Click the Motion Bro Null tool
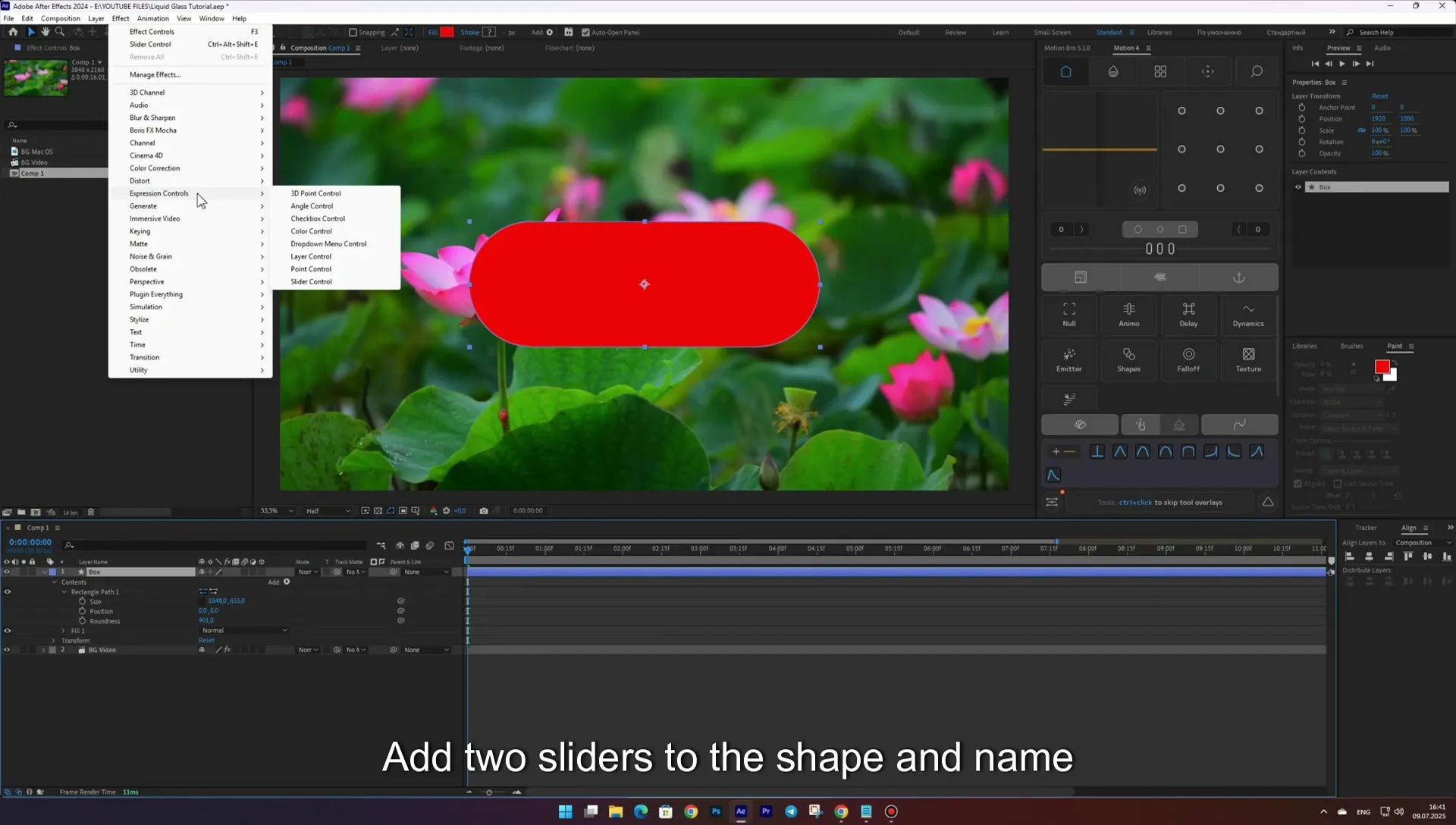1456x825 pixels. pyautogui.click(x=1069, y=314)
